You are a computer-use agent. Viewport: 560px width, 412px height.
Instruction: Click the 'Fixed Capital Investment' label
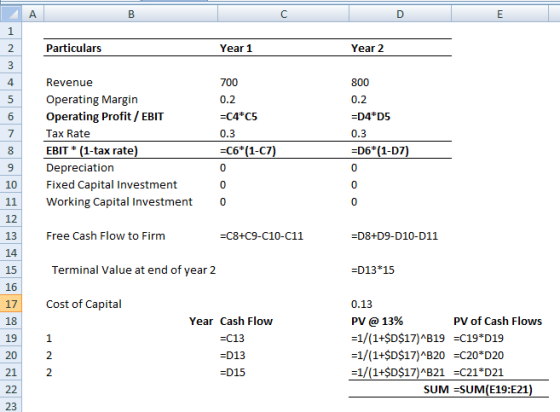click(111, 185)
